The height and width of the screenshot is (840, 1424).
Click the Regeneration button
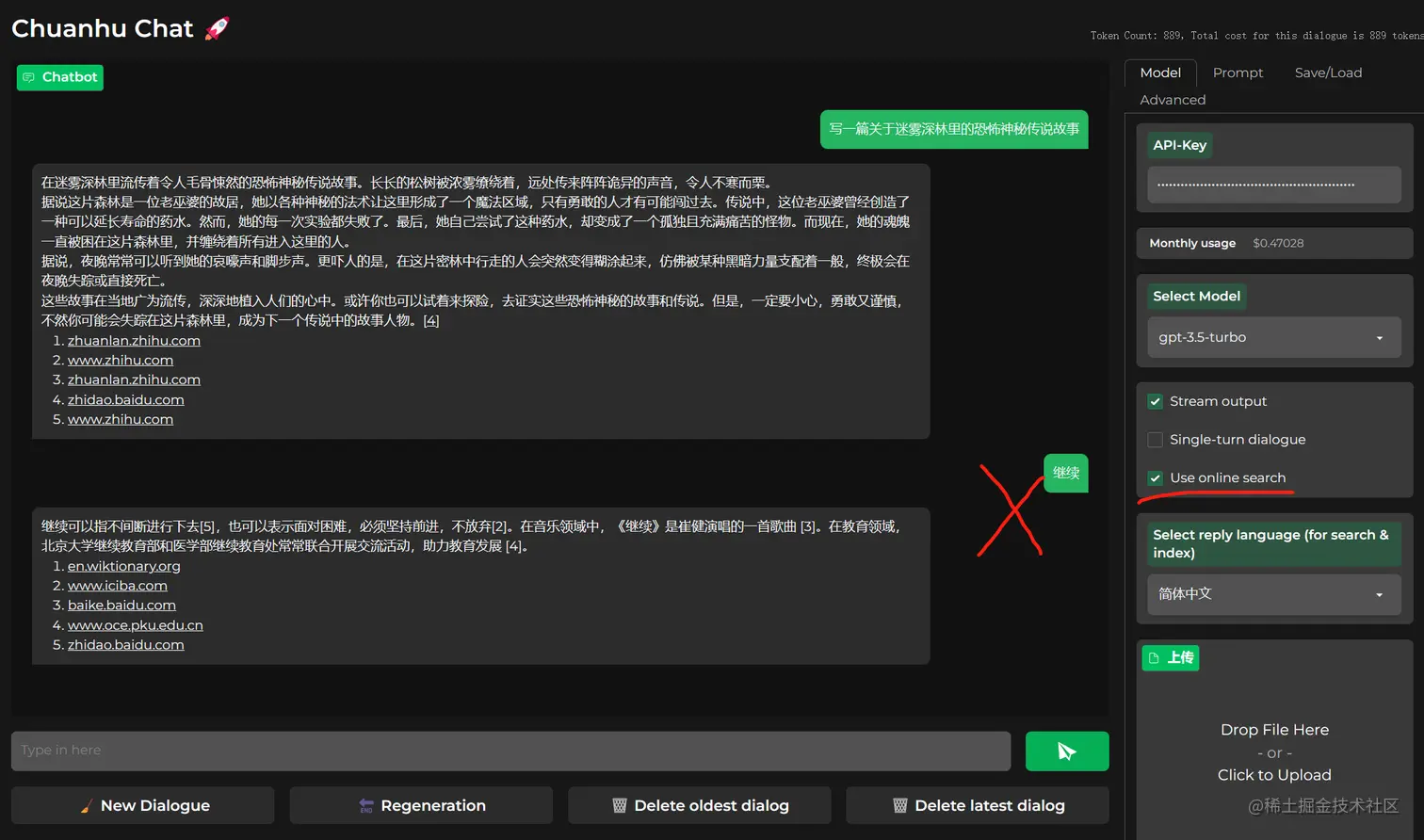coord(421,806)
